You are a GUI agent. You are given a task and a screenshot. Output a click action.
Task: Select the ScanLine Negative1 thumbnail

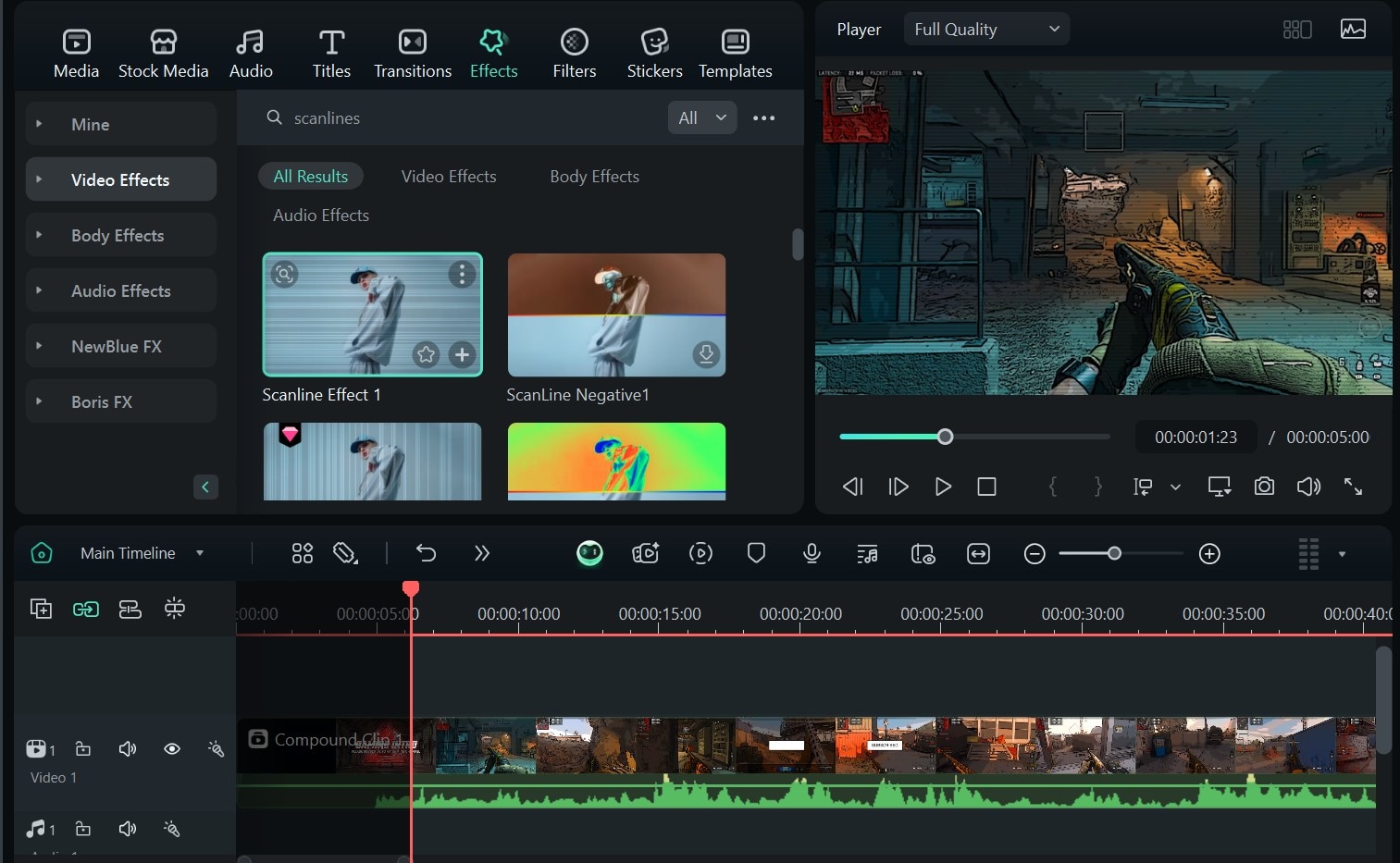click(x=616, y=314)
